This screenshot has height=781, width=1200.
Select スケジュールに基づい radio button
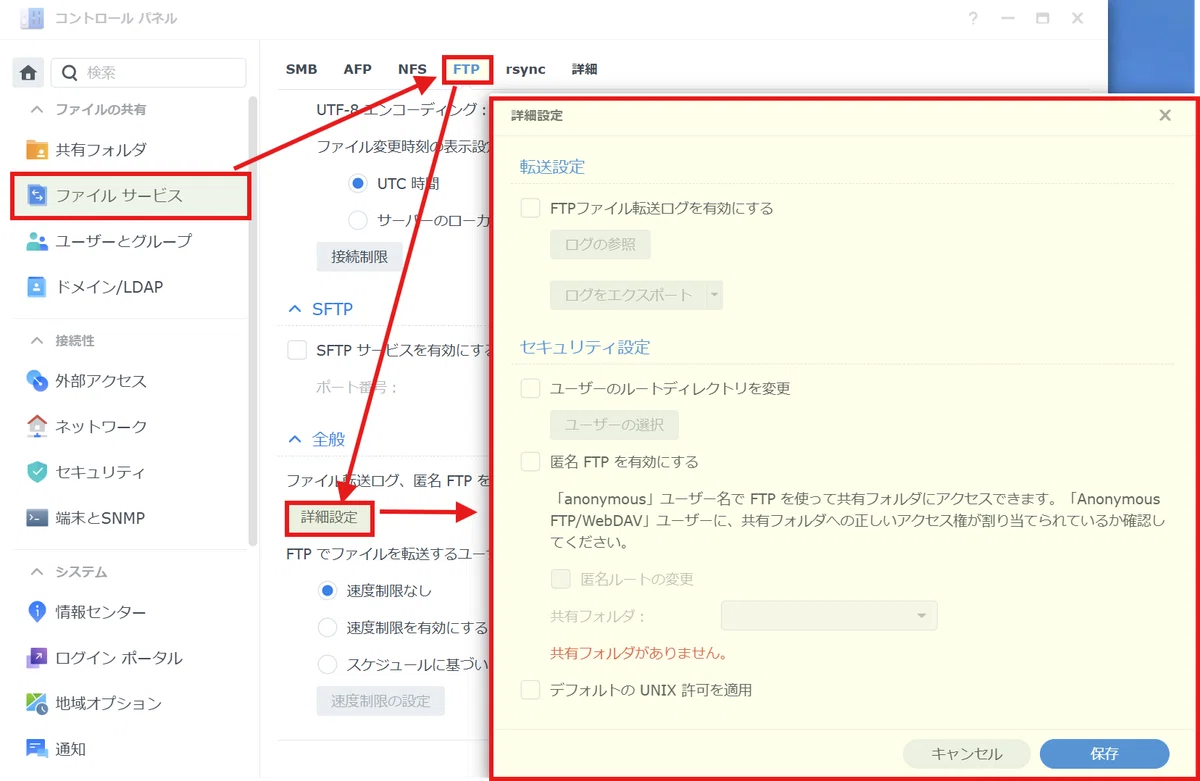click(327, 664)
